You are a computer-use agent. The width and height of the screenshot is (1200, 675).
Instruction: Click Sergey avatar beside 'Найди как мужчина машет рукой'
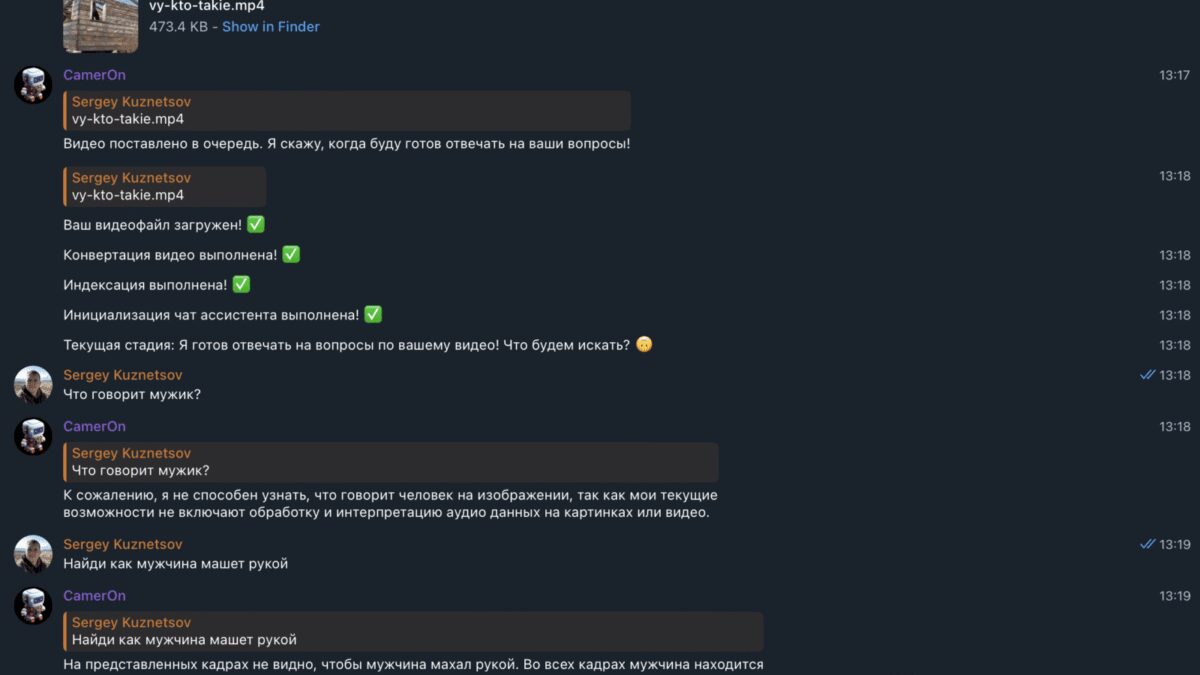33,554
